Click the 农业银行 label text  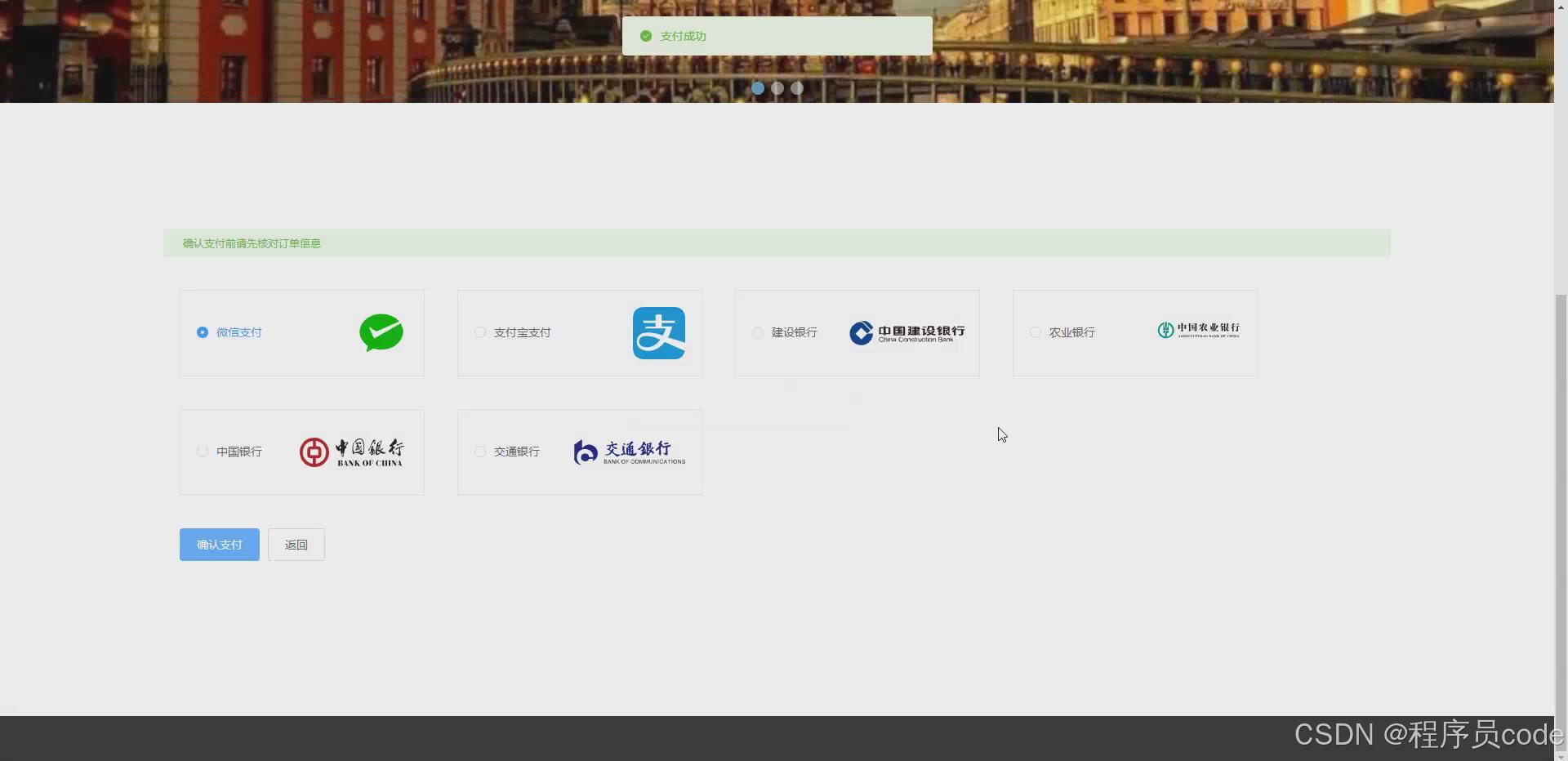tap(1072, 332)
